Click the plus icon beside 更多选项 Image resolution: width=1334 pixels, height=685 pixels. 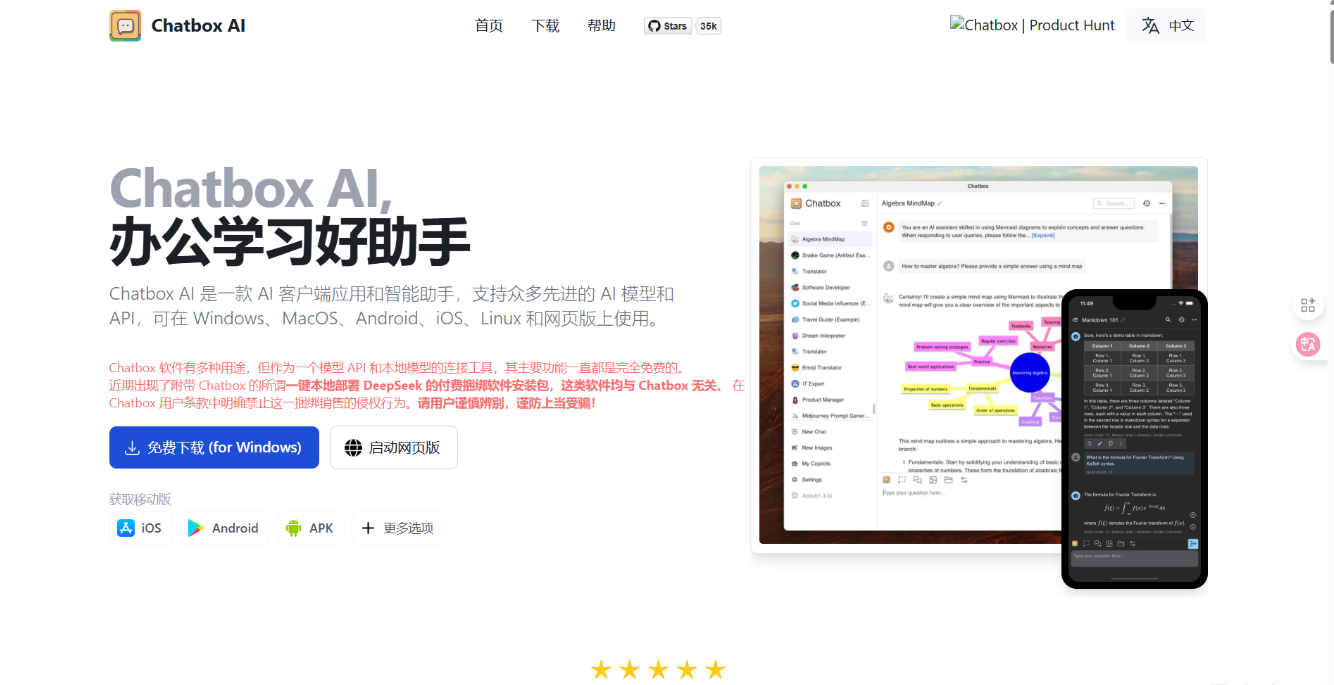click(x=368, y=528)
